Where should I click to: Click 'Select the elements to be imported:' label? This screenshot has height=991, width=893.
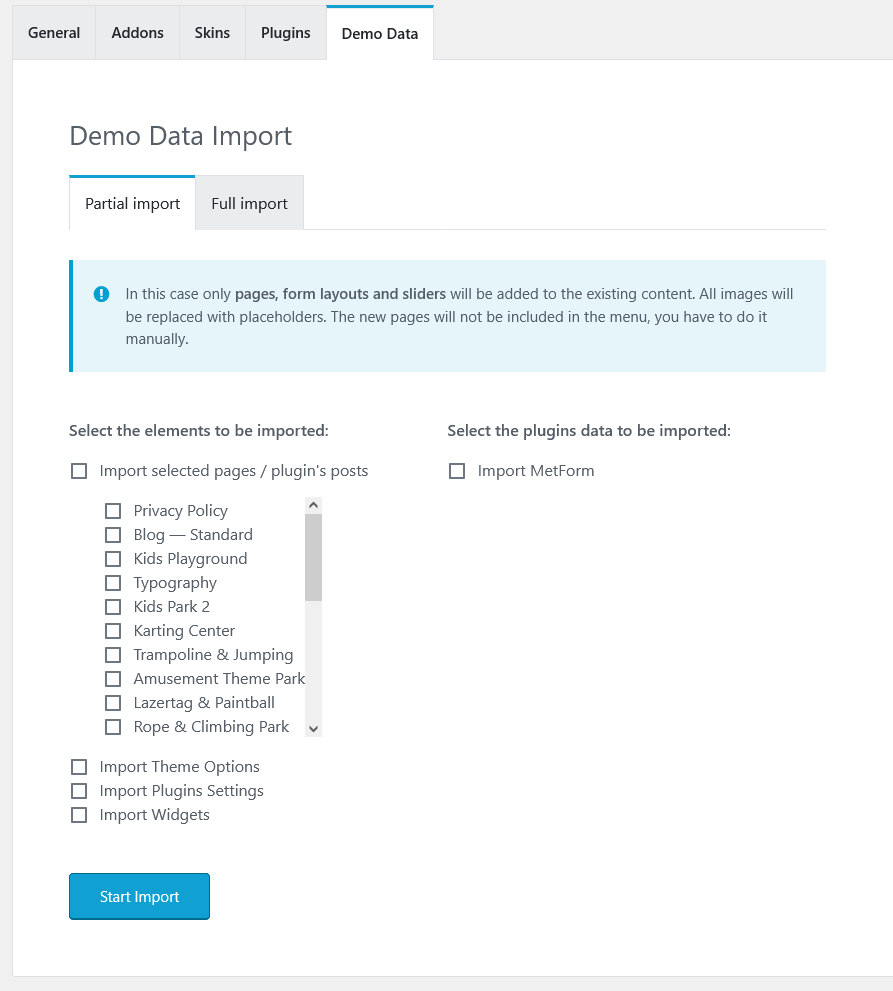pos(198,430)
